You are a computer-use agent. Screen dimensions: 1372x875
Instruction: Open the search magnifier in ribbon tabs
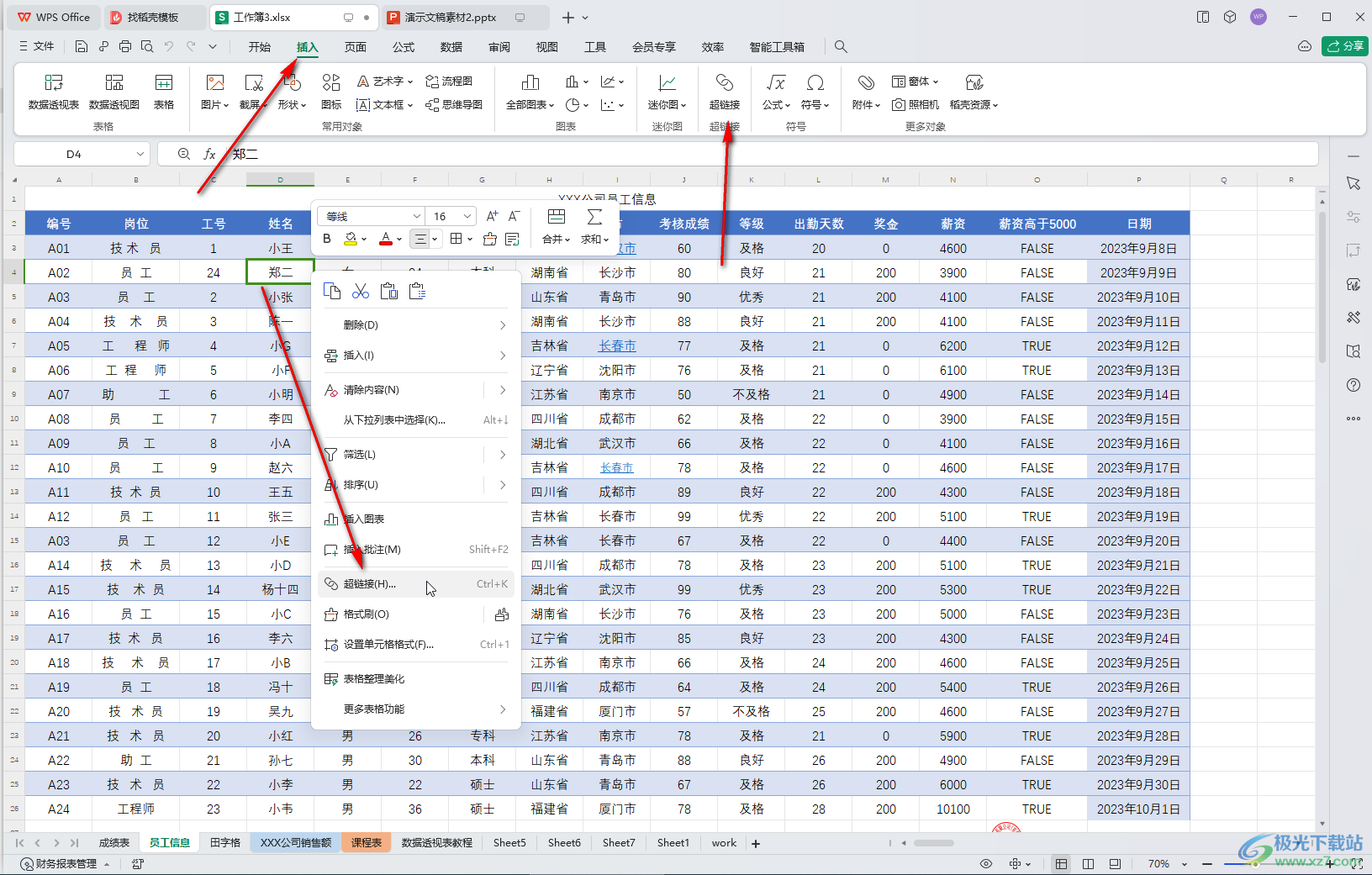coord(841,47)
